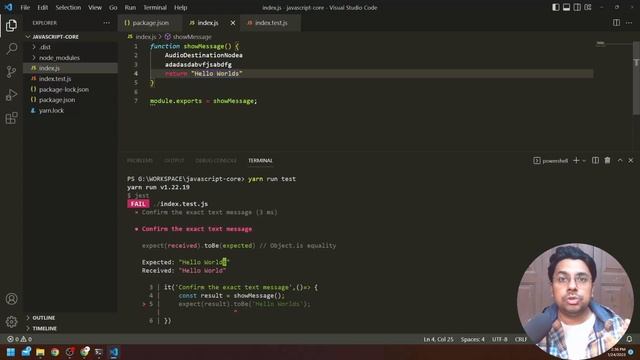Open the VS Code taskbar icon
Screen dimensions: 640x360
pyautogui.click(x=114, y=352)
